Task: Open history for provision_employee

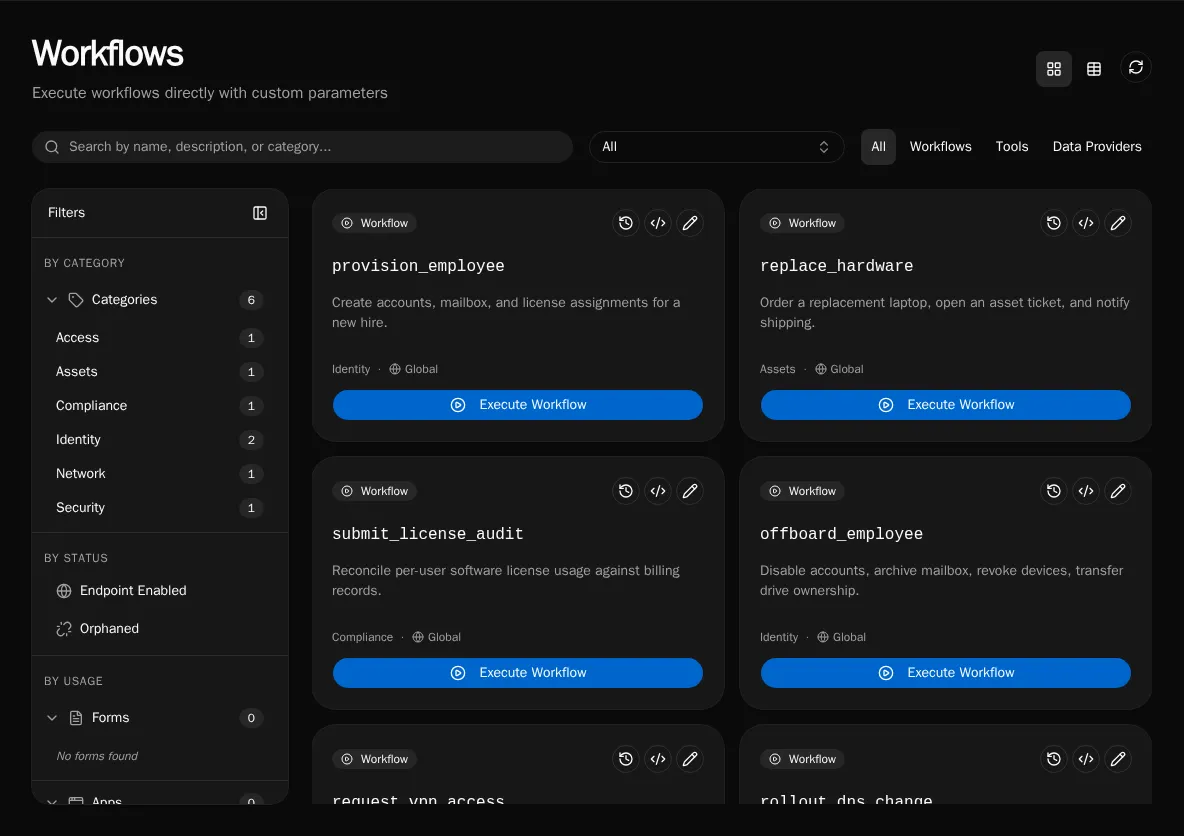Action: point(626,223)
